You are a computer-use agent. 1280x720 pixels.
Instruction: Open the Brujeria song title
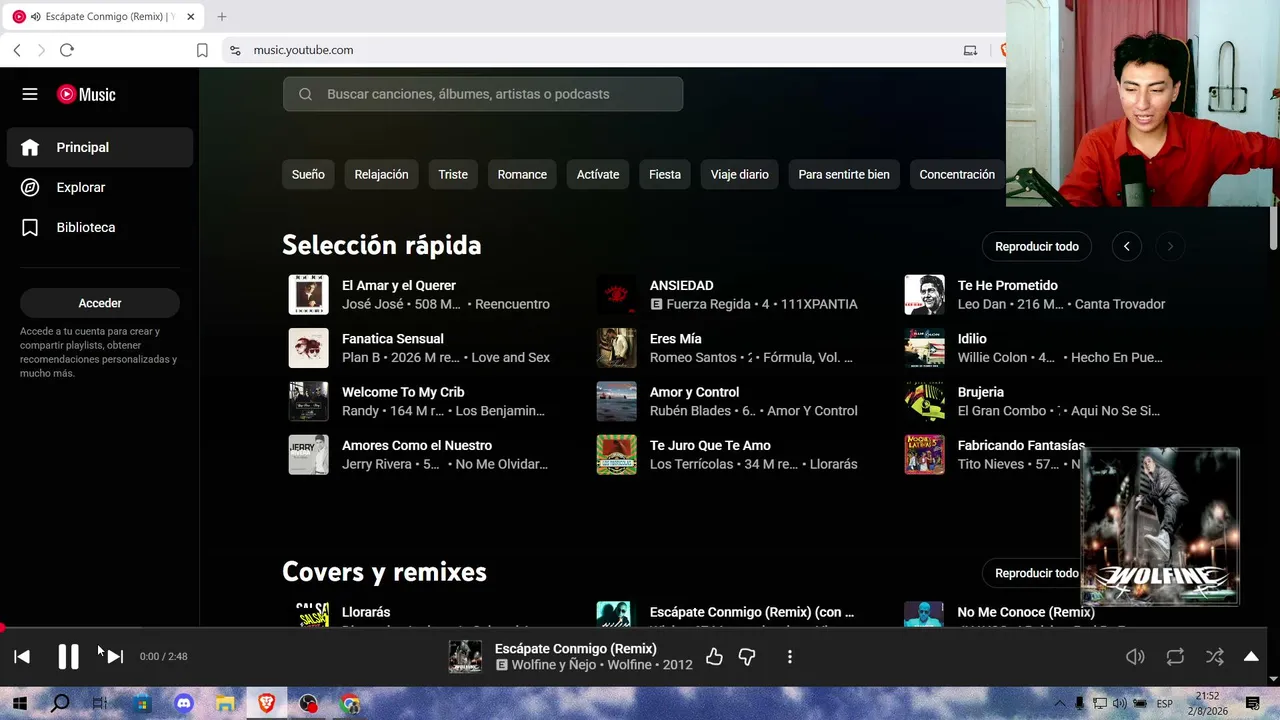point(981,392)
